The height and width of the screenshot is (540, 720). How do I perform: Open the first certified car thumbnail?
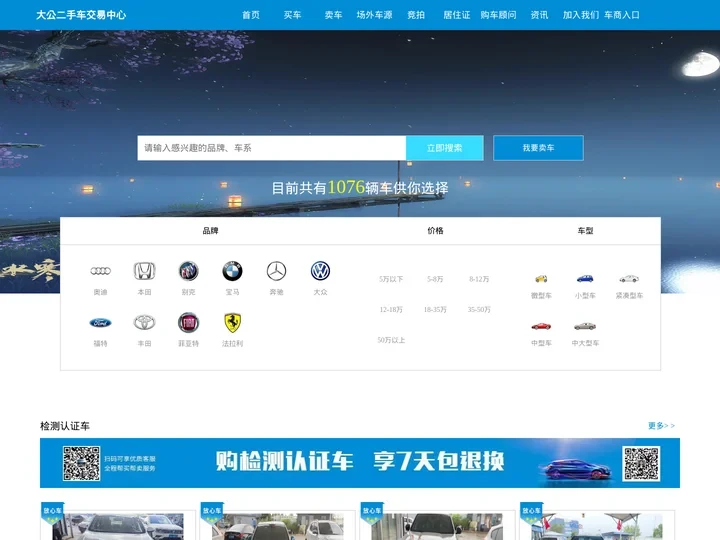pos(118,525)
